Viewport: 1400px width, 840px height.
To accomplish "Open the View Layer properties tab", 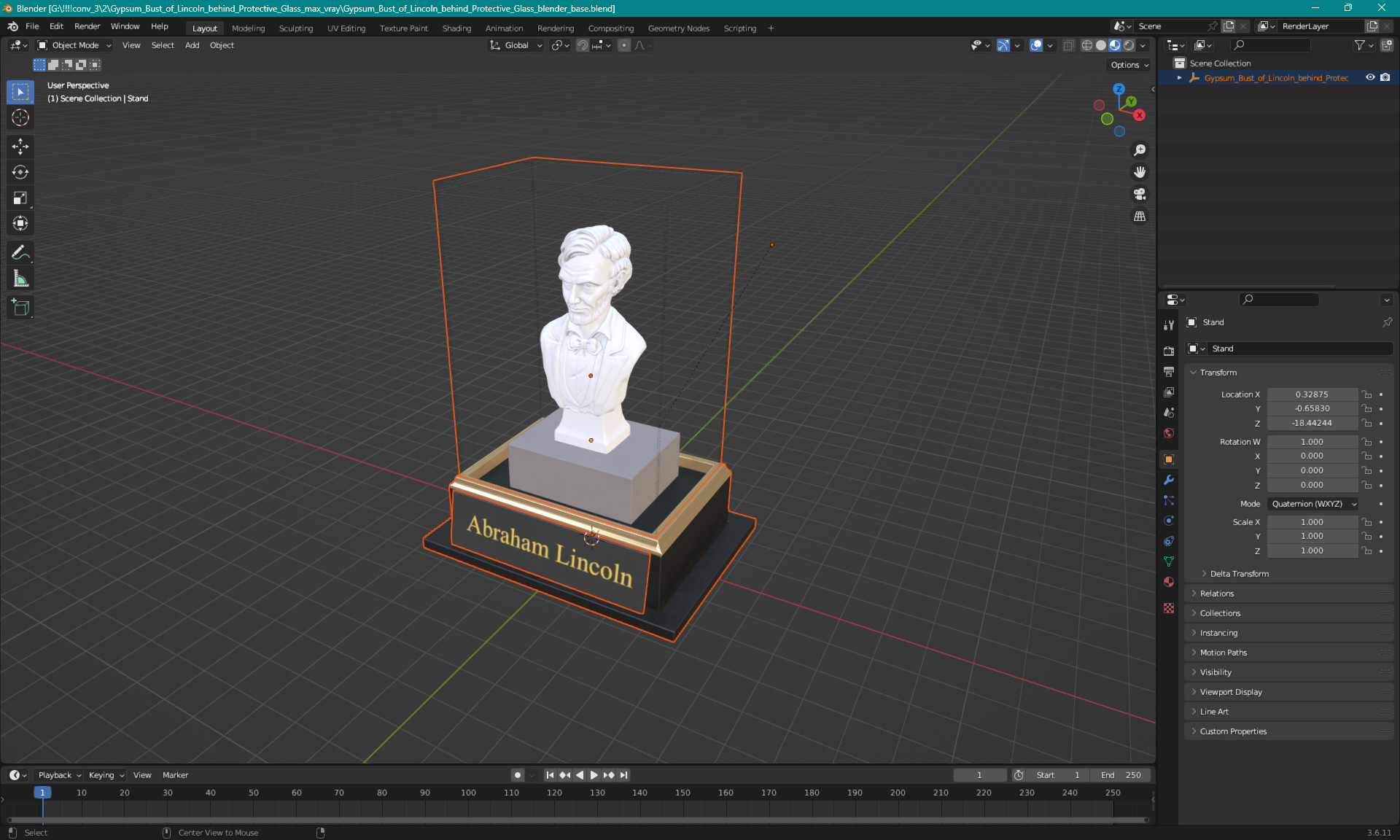I will pyautogui.click(x=1169, y=392).
